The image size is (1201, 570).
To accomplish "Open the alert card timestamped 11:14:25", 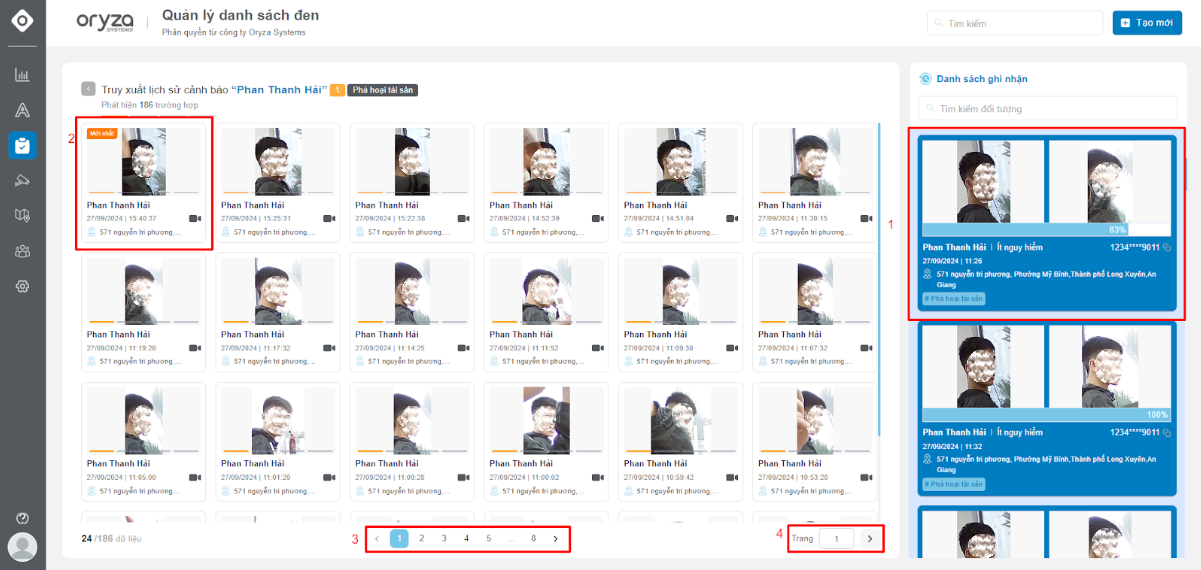I will 412,312.
